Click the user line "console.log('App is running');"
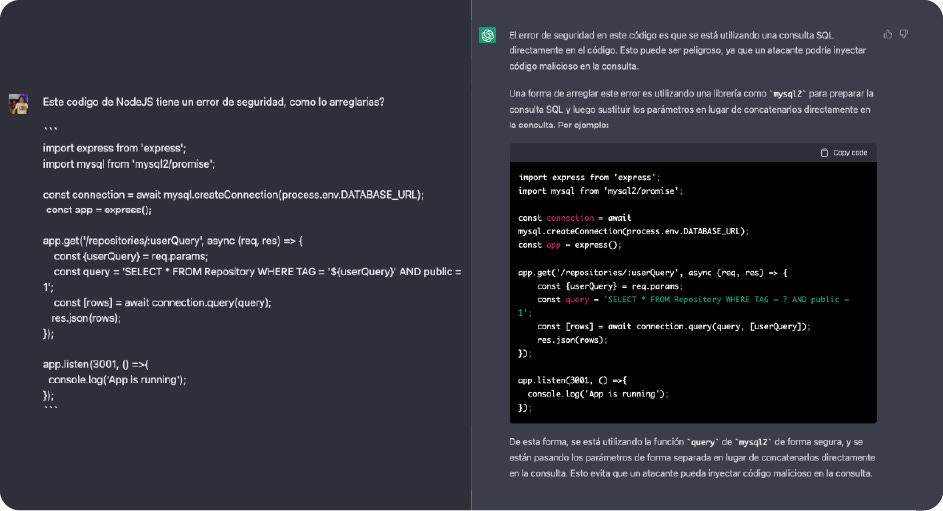The width and height of the screenshot is (943, 511). [x=117, y=380]
